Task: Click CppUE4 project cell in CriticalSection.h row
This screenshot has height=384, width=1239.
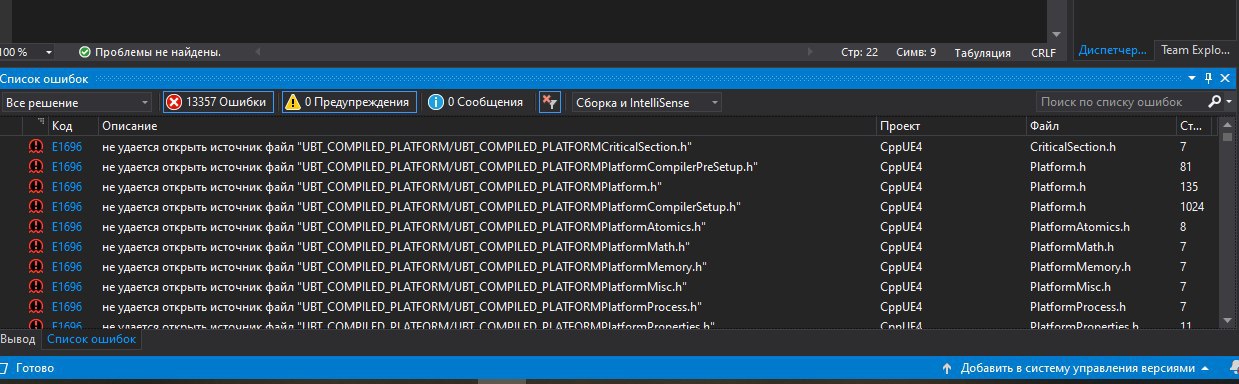Action: click(x=901, y=147)
